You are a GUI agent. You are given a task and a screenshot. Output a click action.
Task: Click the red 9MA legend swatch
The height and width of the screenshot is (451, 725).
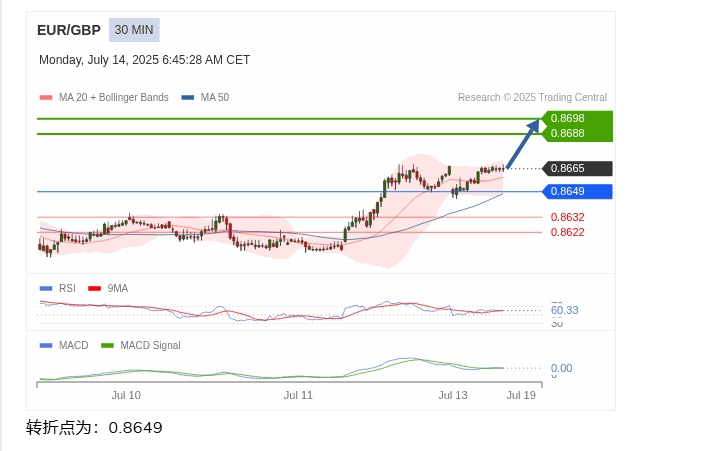94,289
